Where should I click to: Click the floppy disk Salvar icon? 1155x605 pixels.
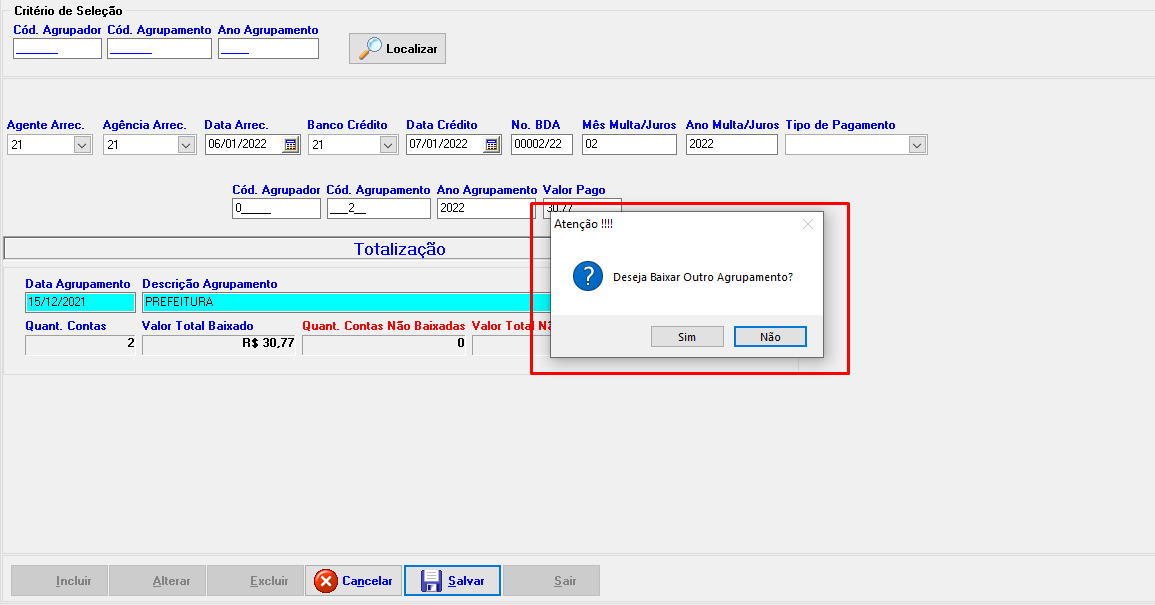point(431,581)
